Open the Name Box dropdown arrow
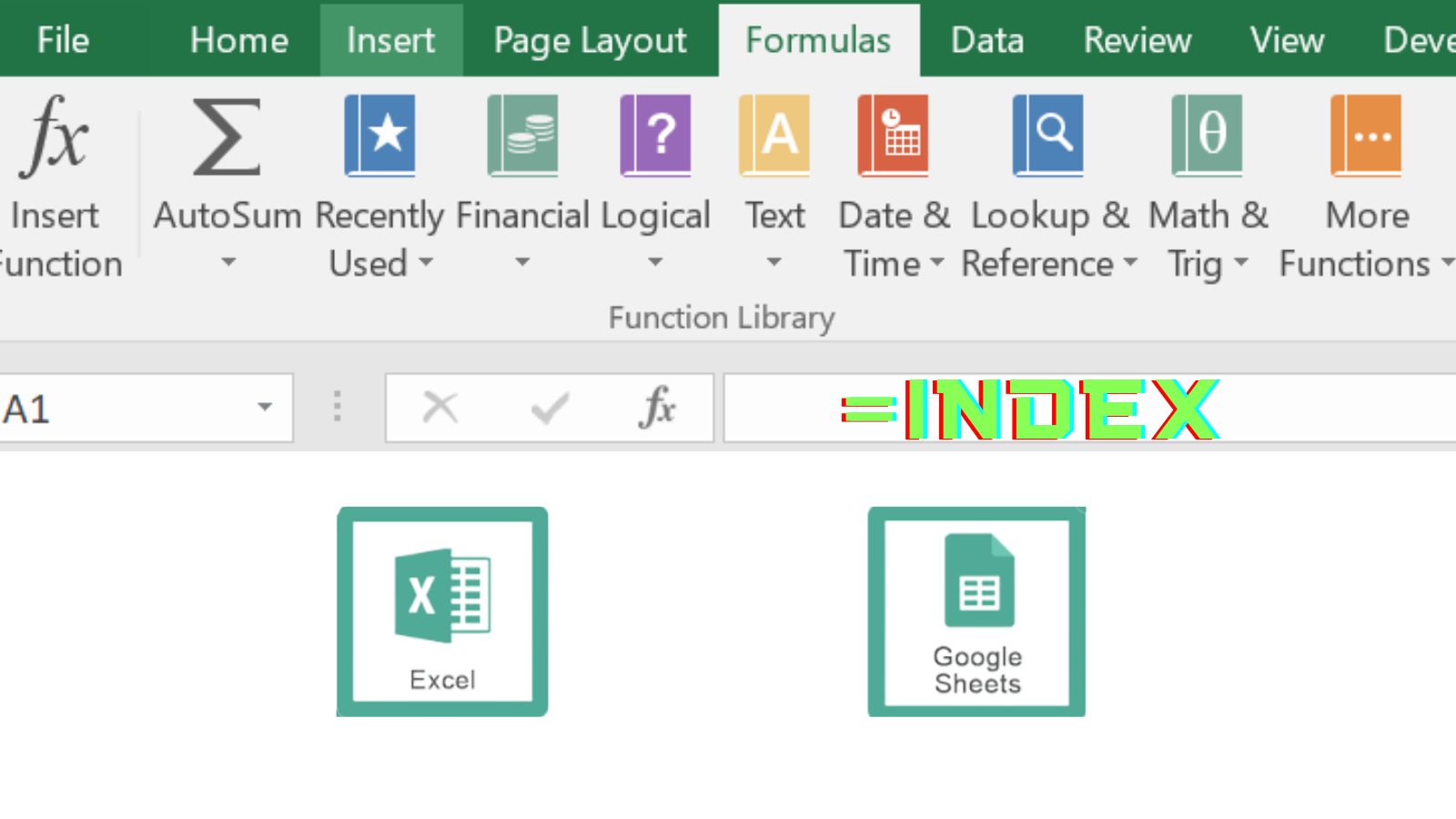 click(265, 407)
